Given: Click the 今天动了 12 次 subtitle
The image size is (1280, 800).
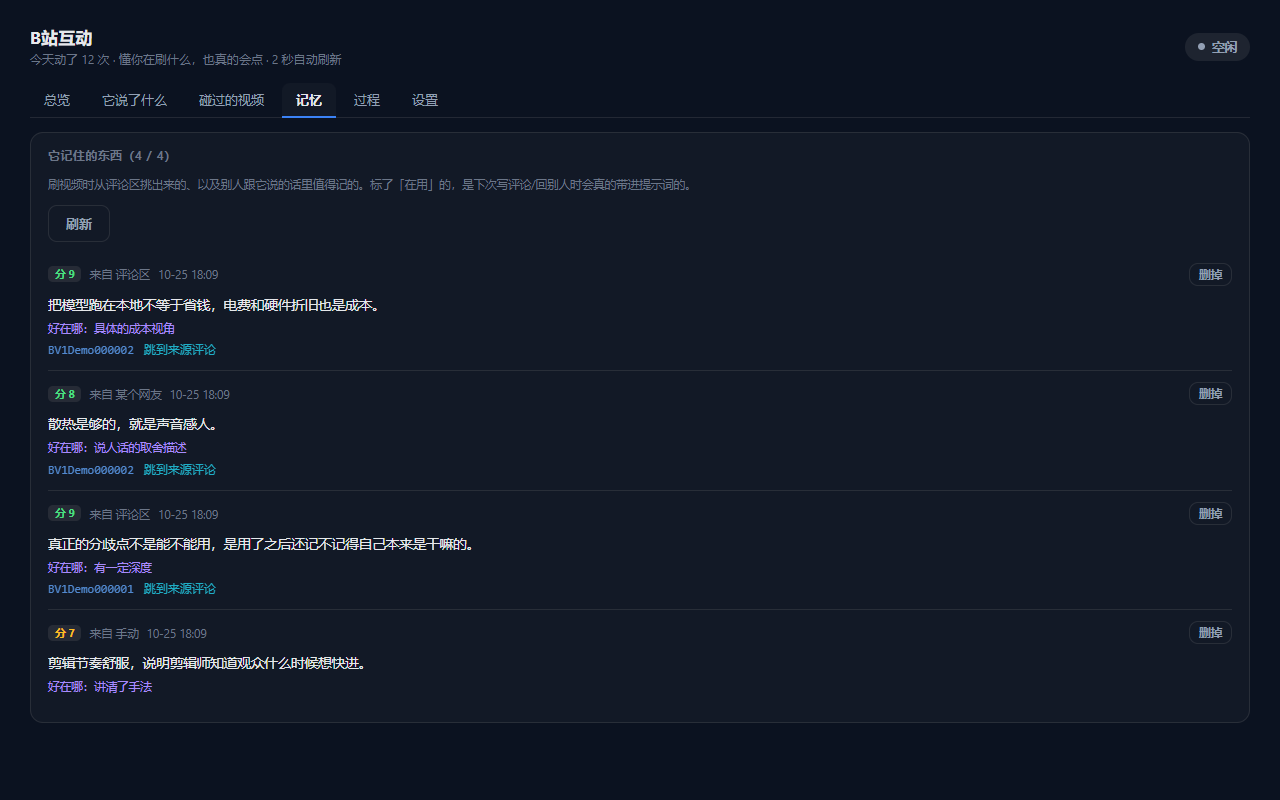Looking at the screenshot, I should 69,60.
